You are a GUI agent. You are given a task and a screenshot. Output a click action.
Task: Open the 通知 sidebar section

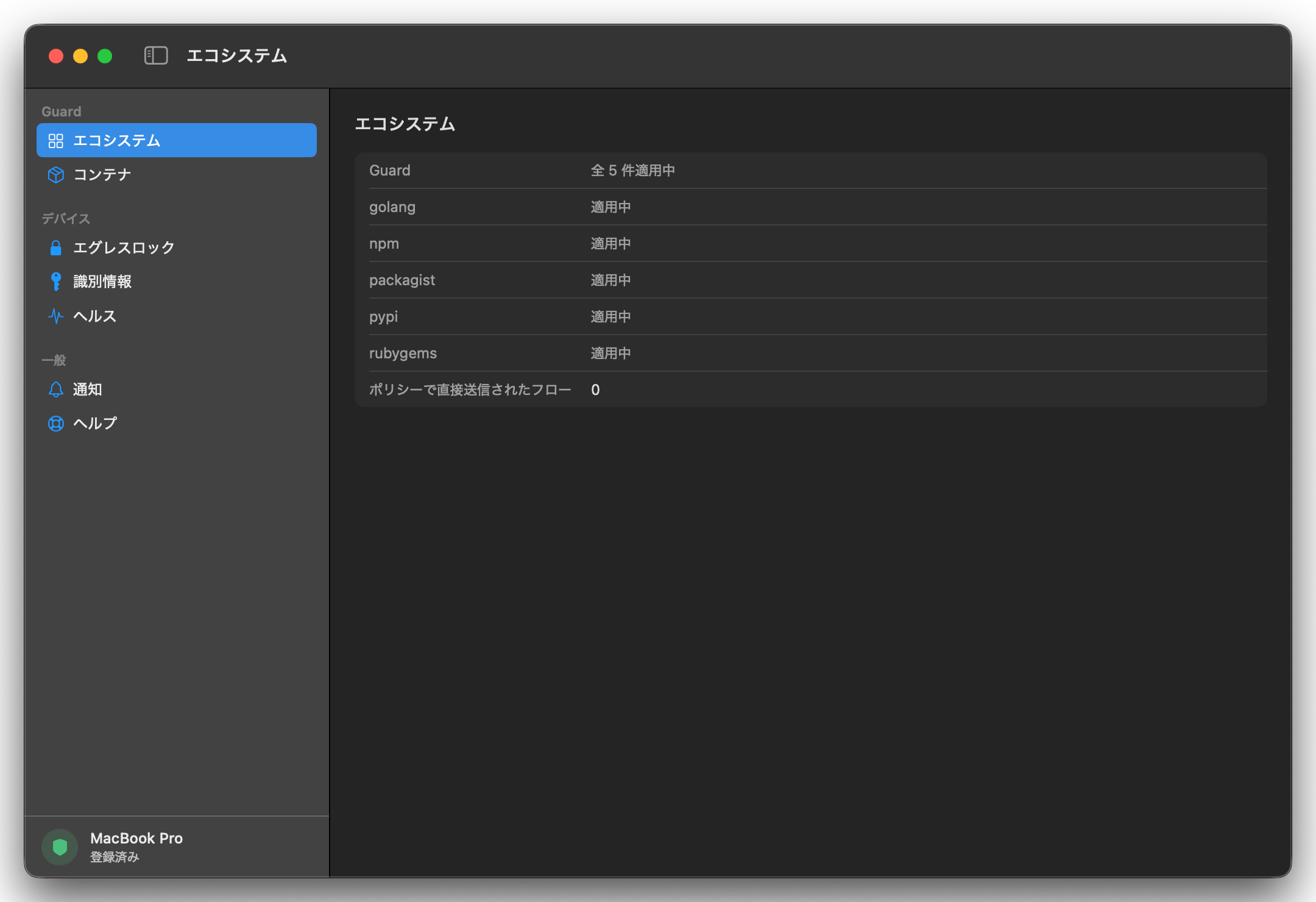177,389
